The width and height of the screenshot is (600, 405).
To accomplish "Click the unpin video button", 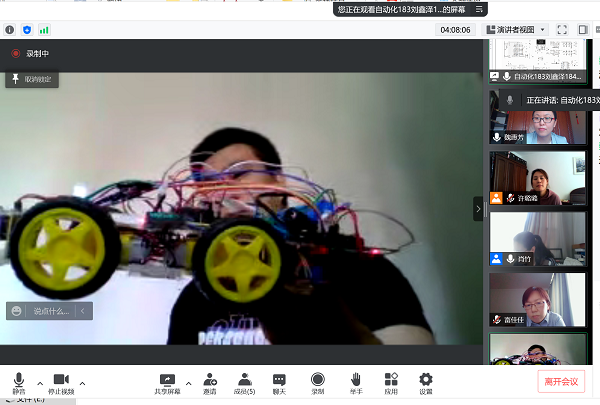I will [31, 78].
